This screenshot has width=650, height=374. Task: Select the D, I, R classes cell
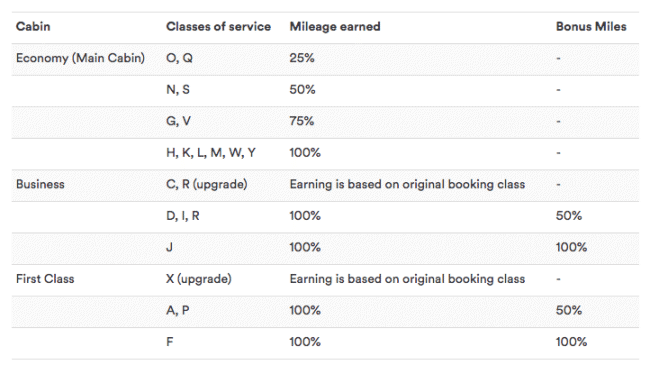183,216
